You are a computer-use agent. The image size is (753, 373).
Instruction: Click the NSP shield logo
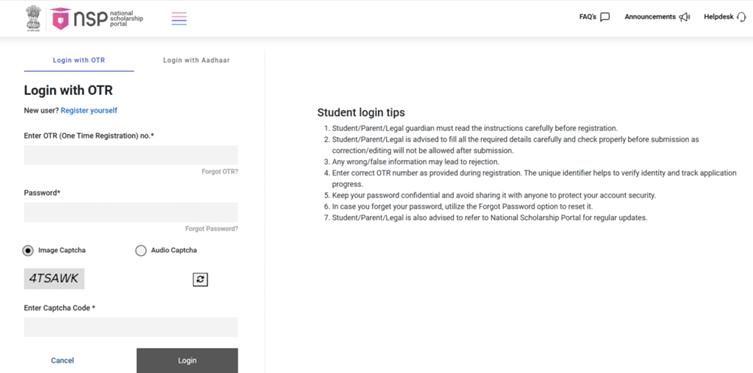pyautogui.click(x=60, y=18)
